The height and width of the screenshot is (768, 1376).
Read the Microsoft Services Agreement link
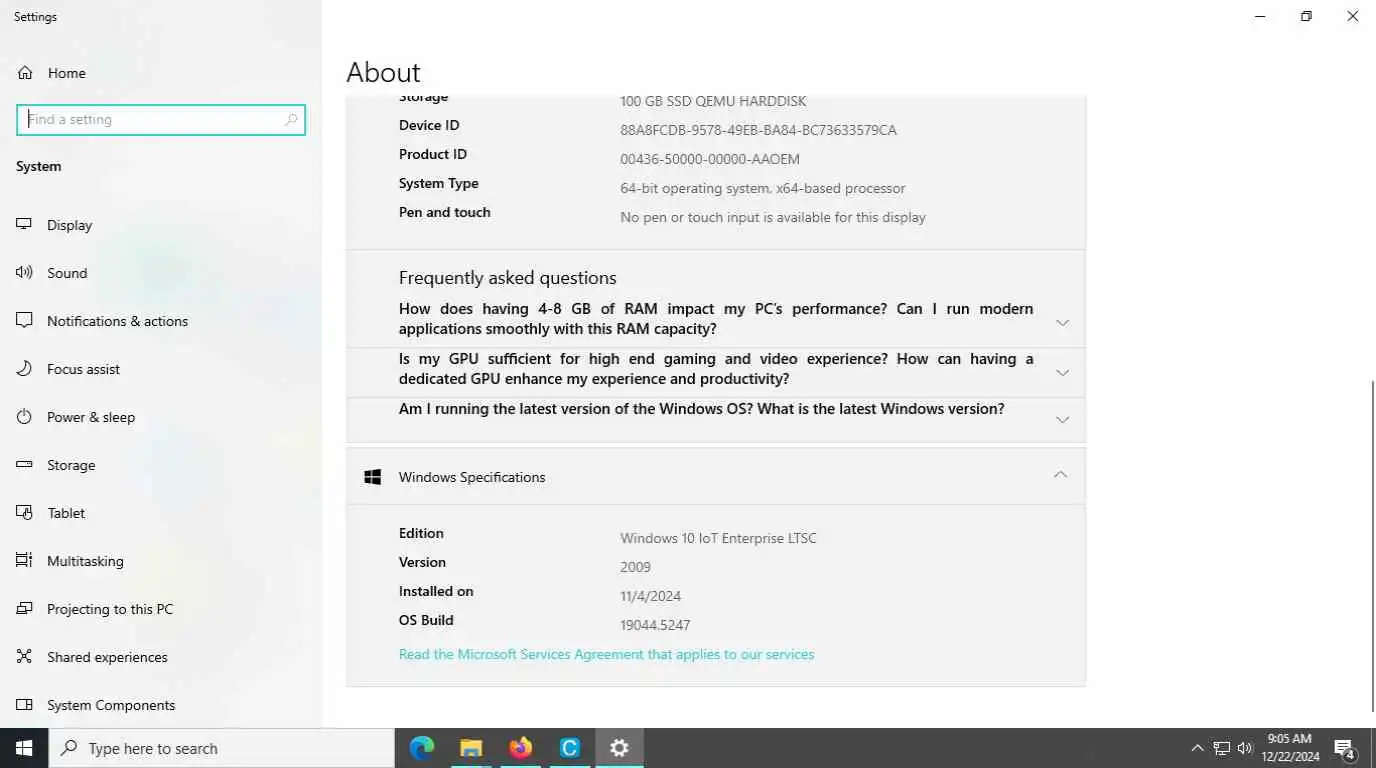click(606, 654)
